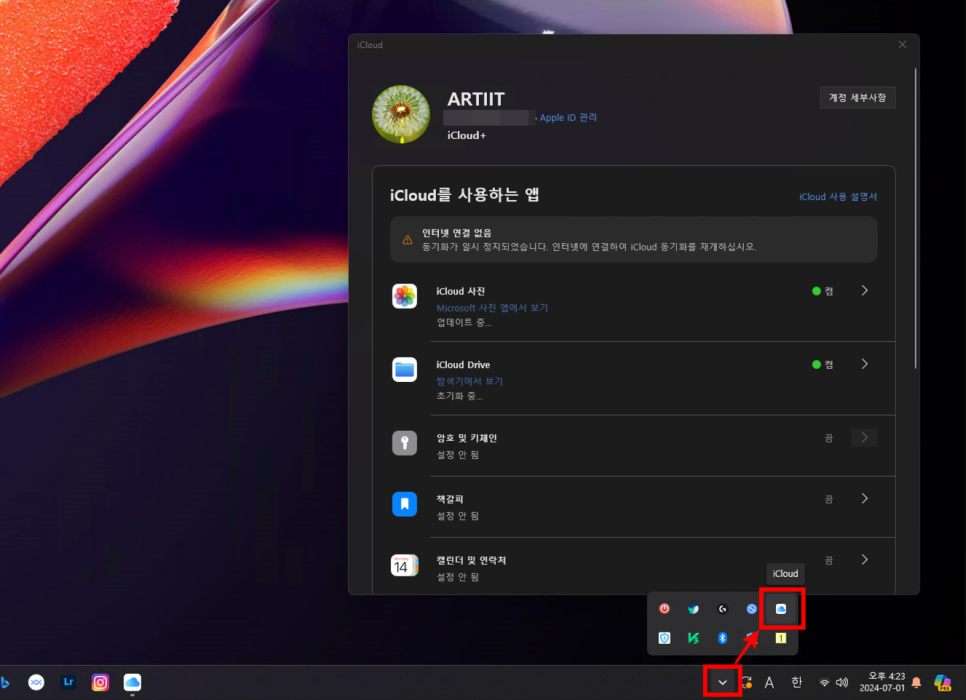Expand the 책갈피 row chevron
966x700 pixels.
(864, 498)
